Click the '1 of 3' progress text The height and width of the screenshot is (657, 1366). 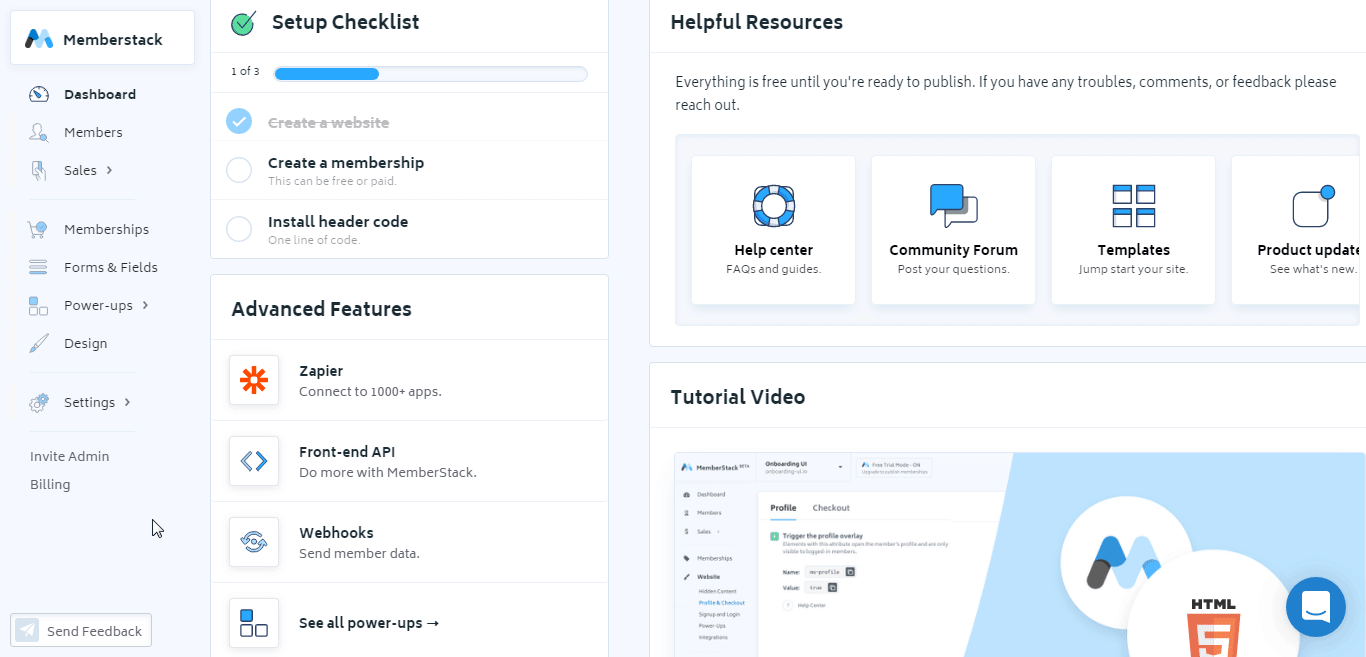coord(245,72)
